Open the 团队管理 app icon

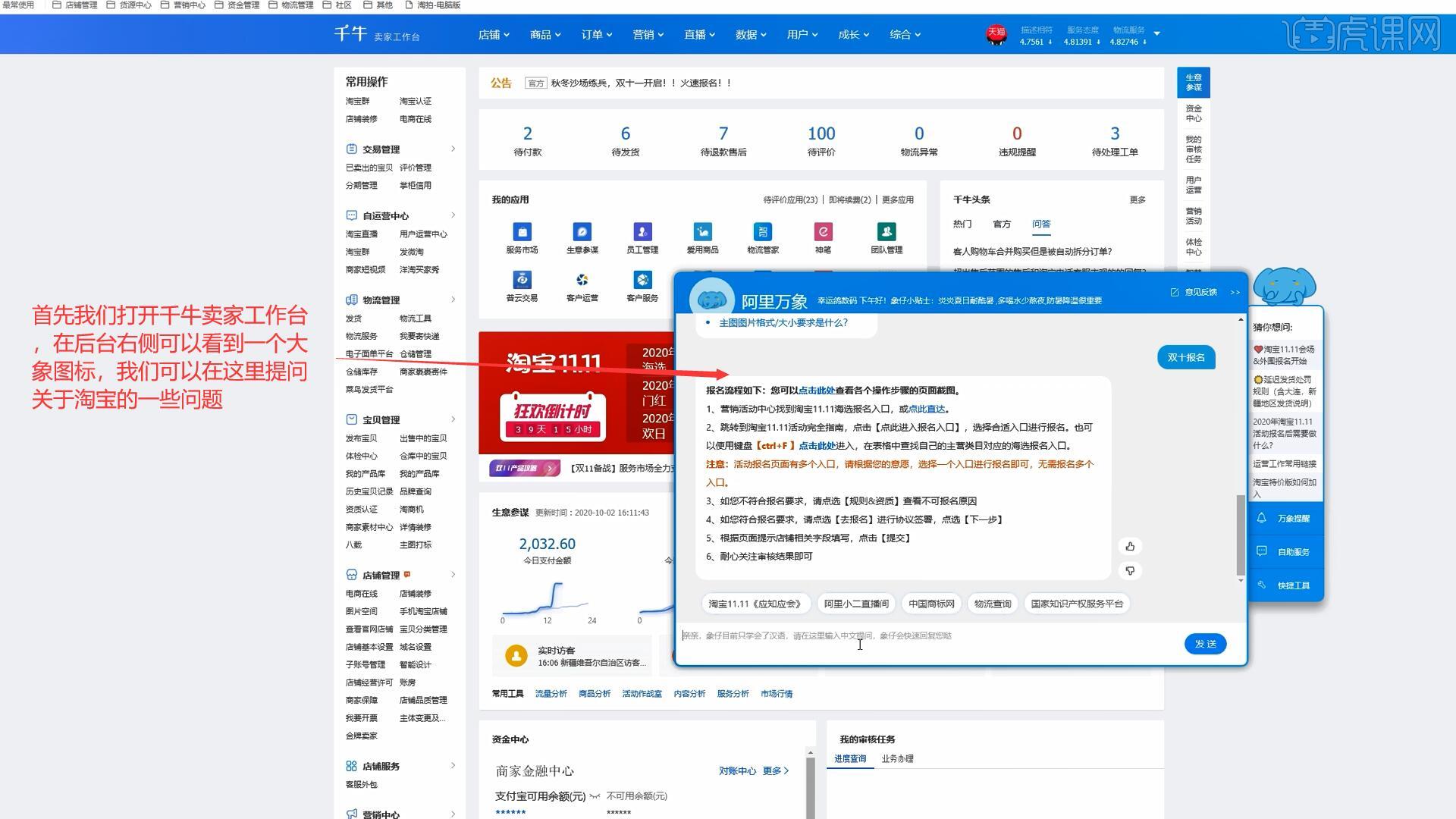(886, 232)
